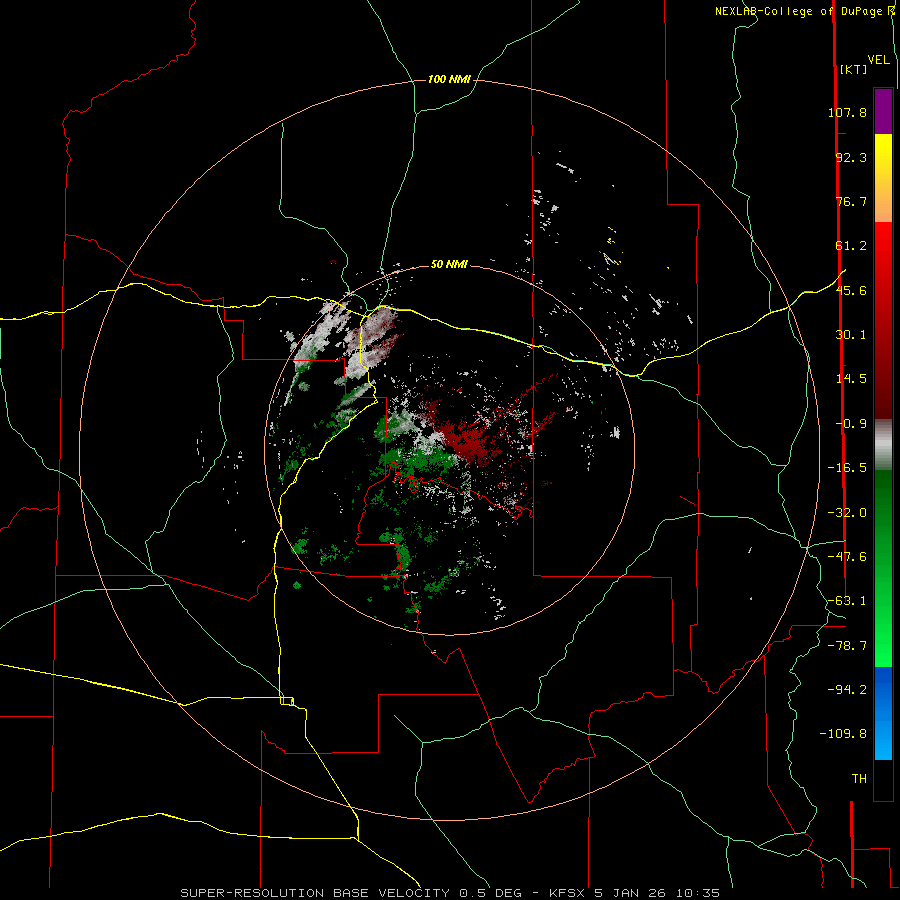This screenshot has width=900, height=900.
Task: Click the -0.9 velocity scale value
Action: [x=851, y=424]
